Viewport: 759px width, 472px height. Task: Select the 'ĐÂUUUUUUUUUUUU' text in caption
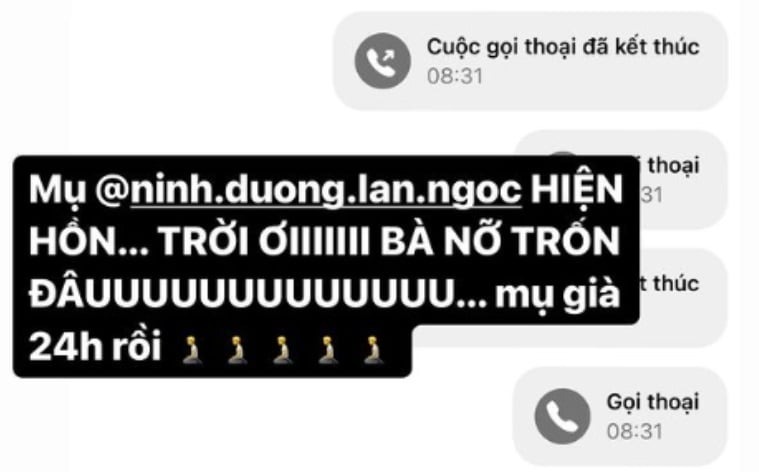[240, 293]
